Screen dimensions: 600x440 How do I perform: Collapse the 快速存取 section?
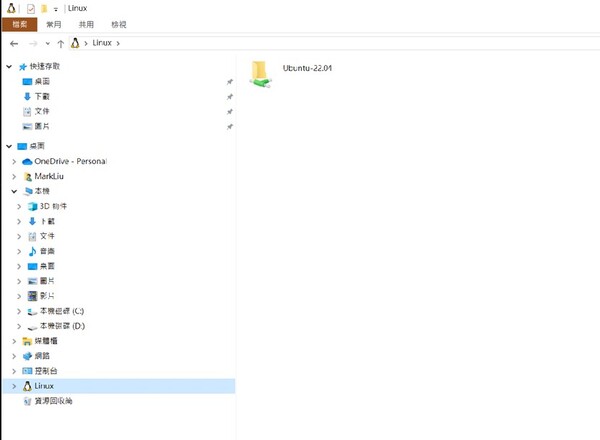9,66
